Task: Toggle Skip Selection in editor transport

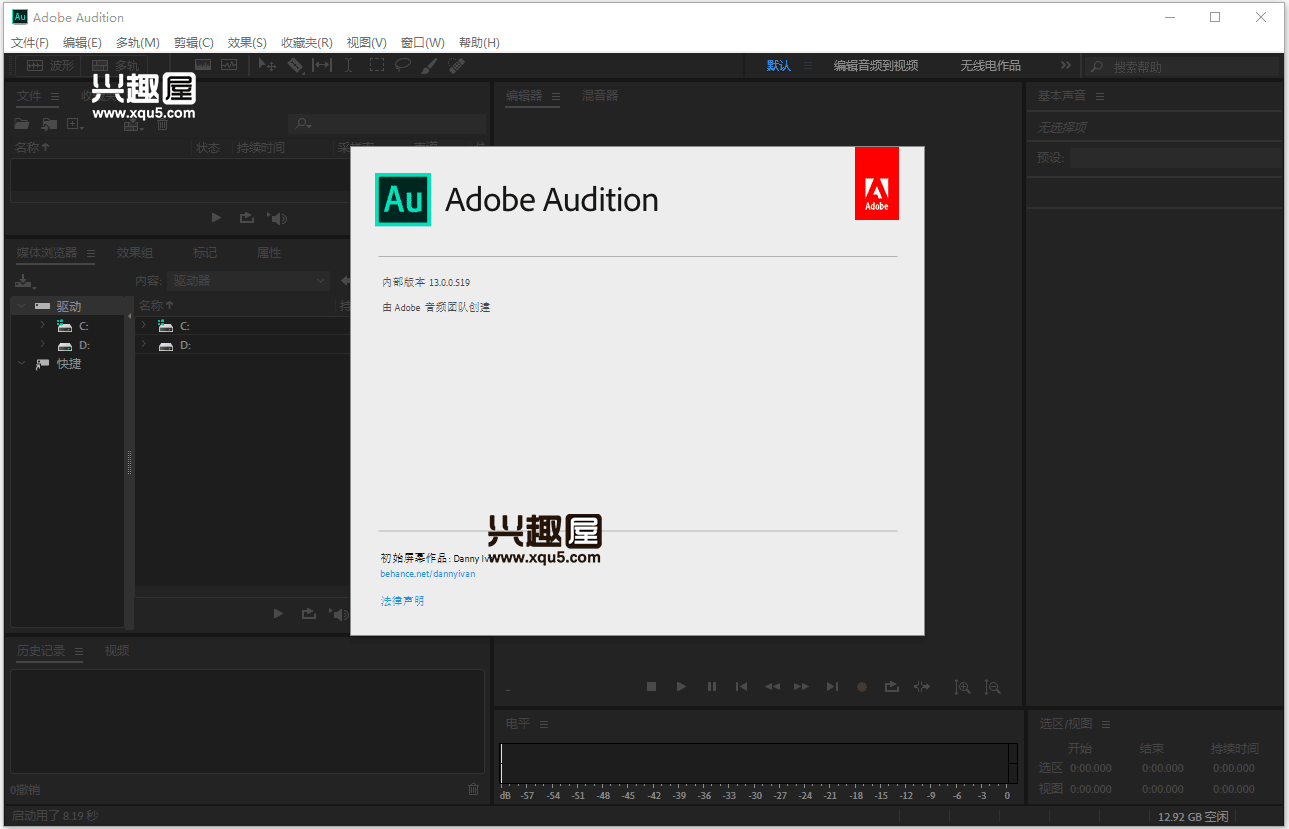Action: click(x=922, y=687)
